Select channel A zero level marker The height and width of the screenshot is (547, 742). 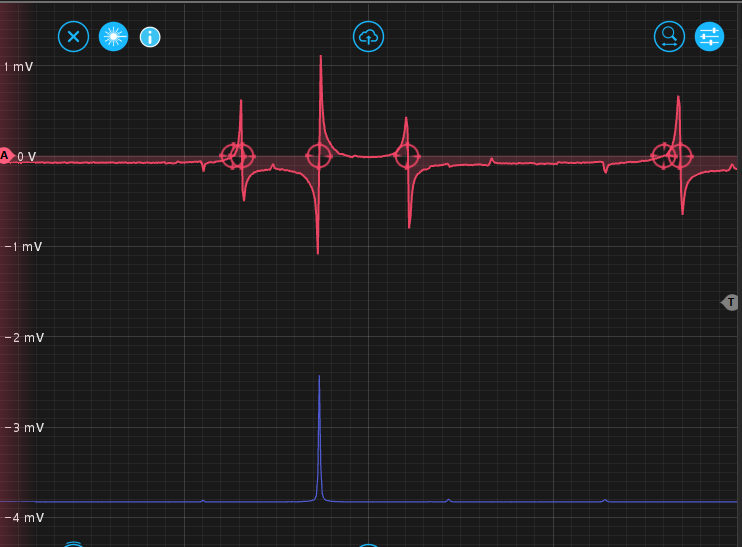6,156
